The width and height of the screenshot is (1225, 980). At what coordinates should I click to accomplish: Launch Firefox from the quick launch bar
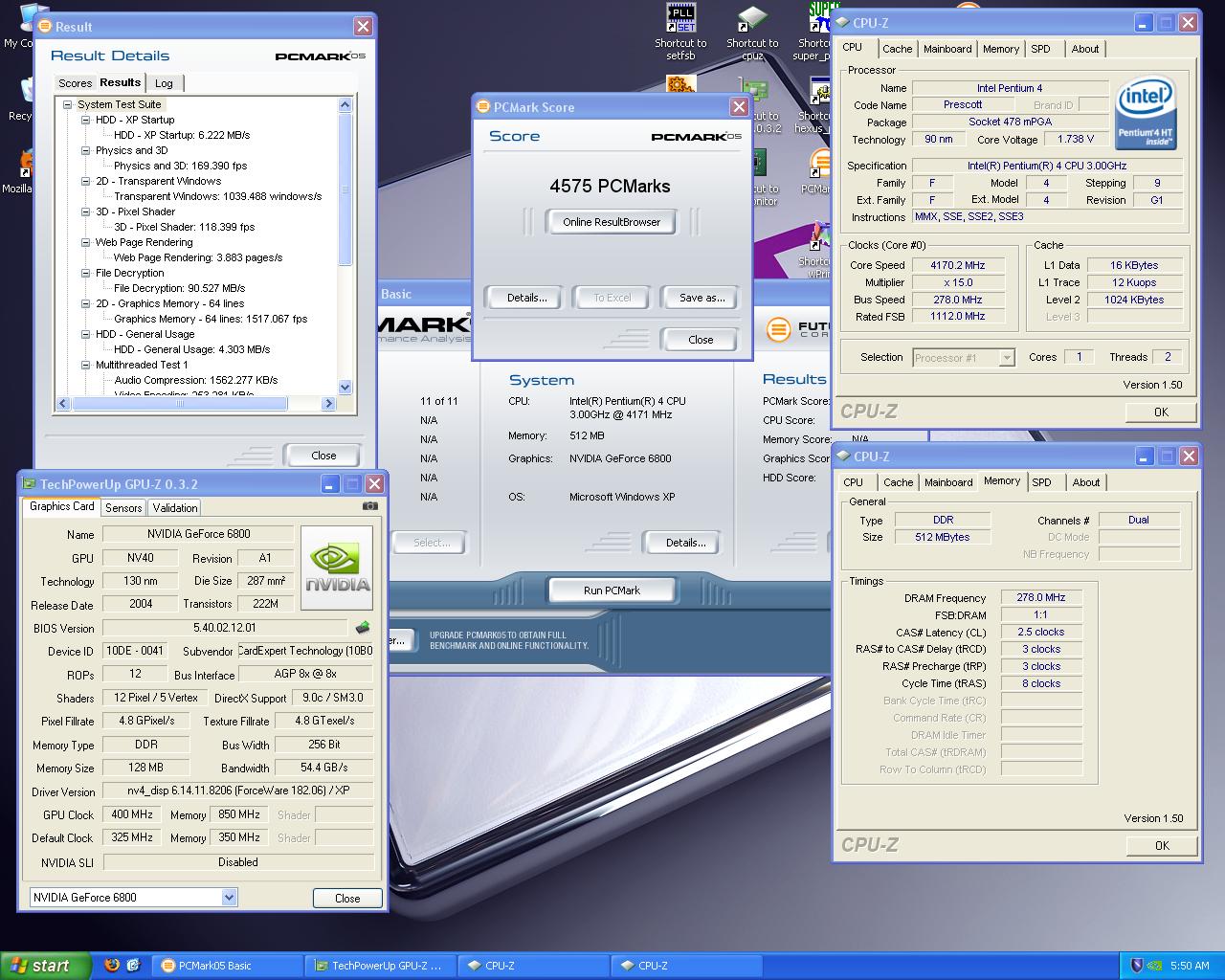(x=112, y=966)
